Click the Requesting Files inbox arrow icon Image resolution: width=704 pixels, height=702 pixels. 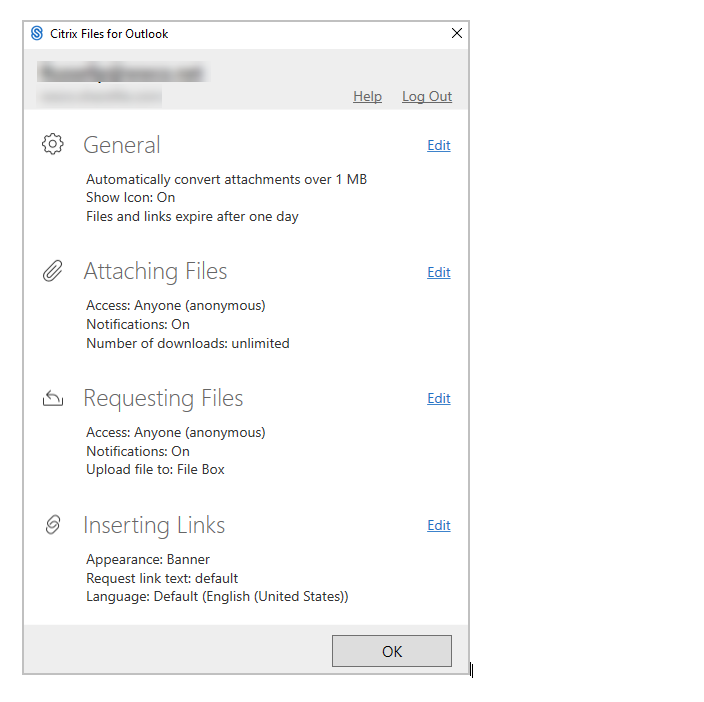click(x=53, y=398)
